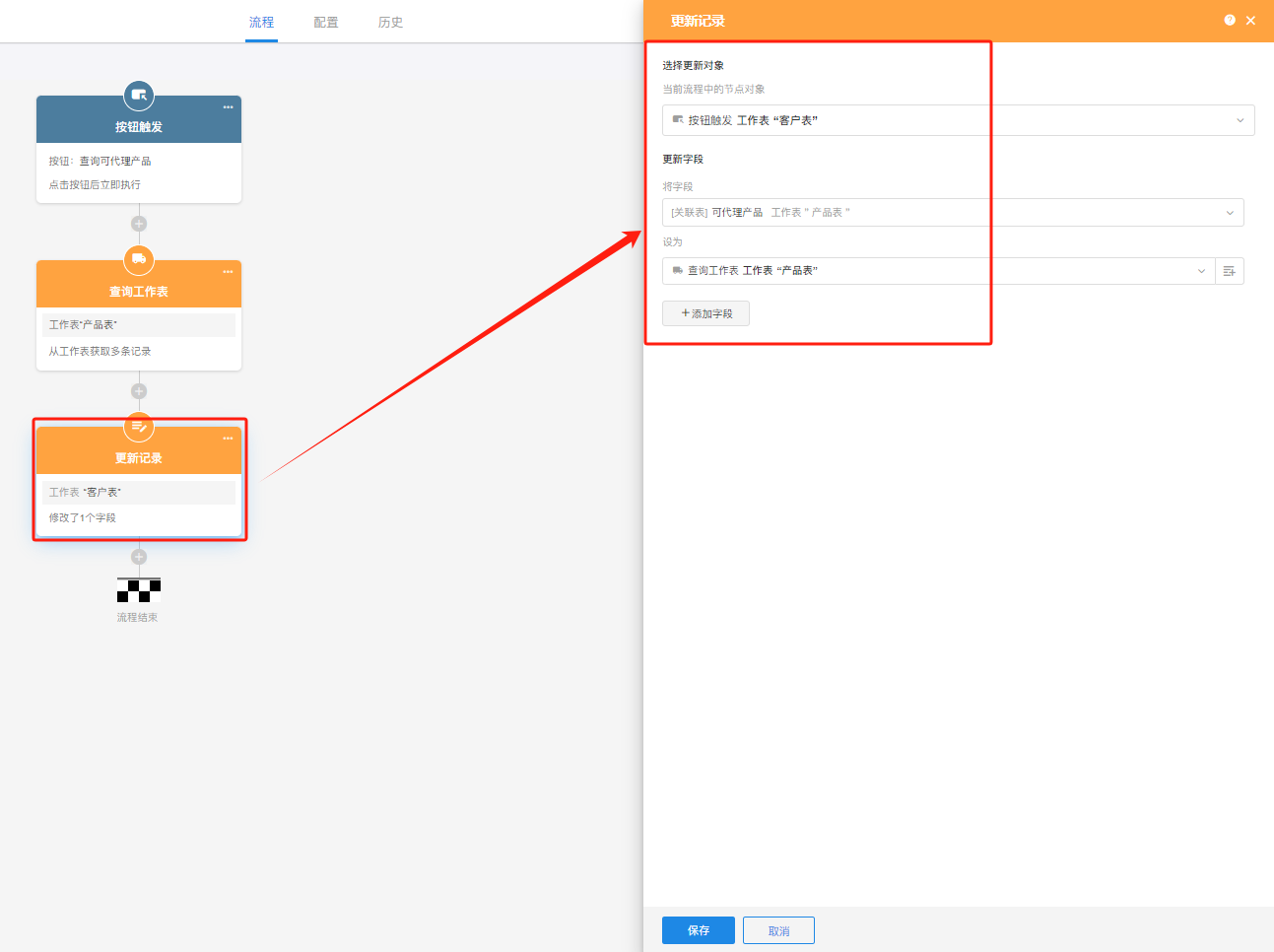This screenshot has height=952, width=1274.
Task: Save changes with the 保存 button
Action: click(699, 930)
